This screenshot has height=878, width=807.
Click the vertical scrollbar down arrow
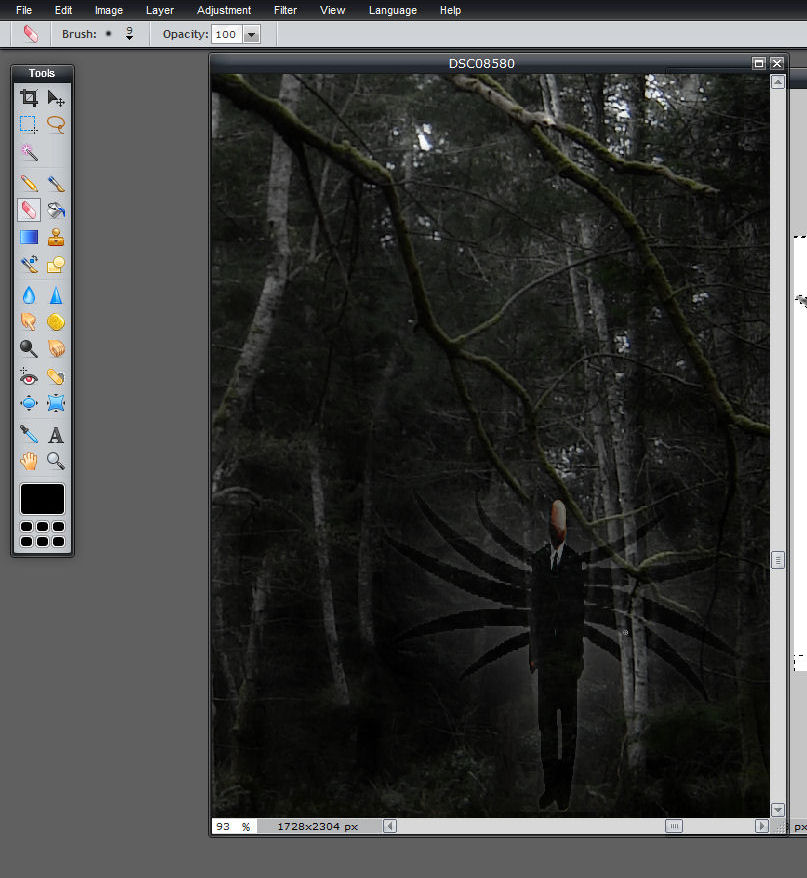point(777,810)
